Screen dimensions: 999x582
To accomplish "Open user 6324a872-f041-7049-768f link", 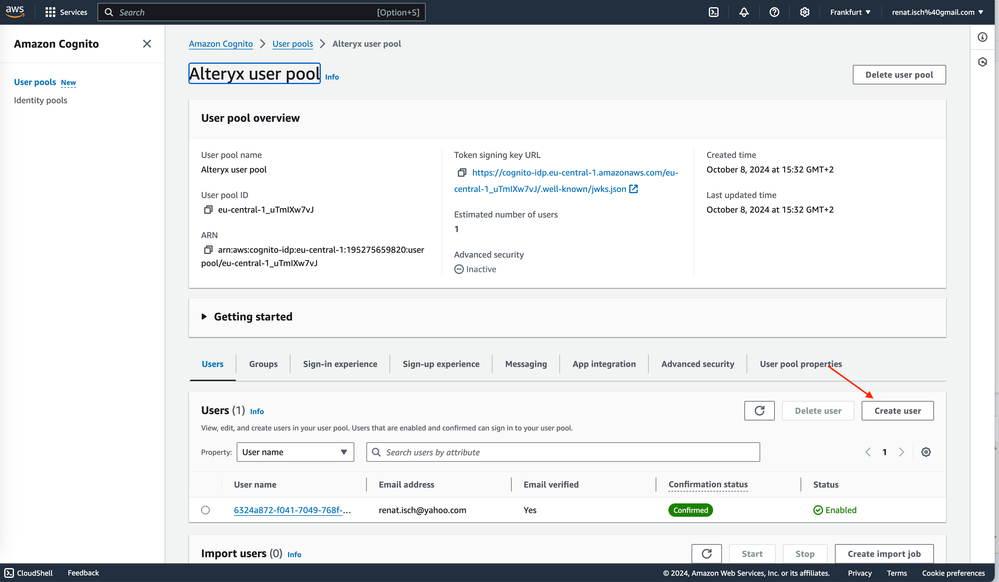I will (x=292, y=510).
